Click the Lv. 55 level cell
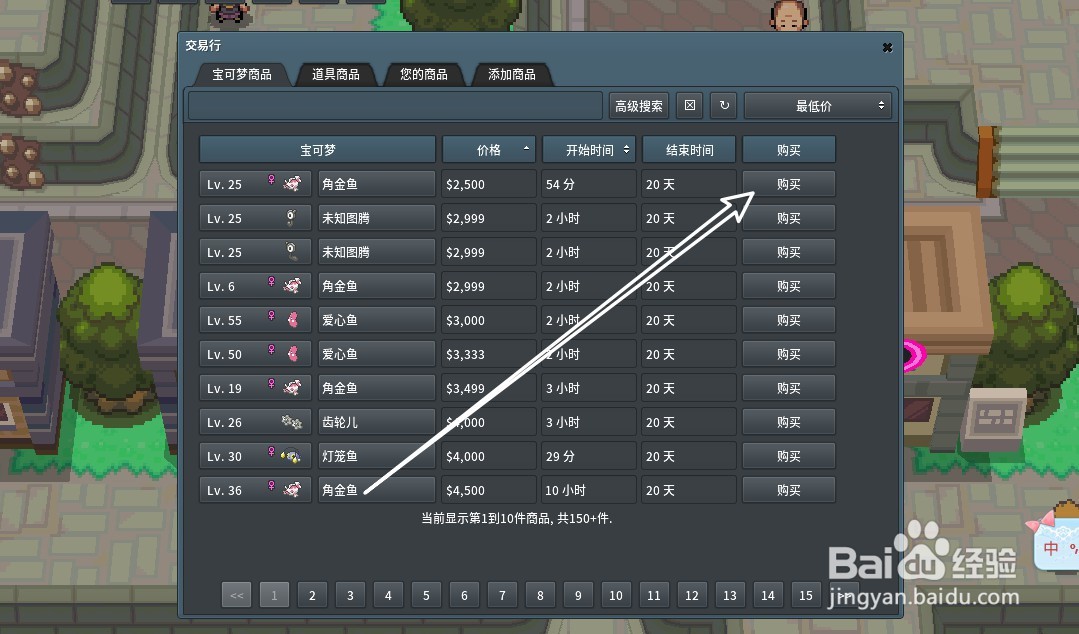Screen dimensions: 1079x634 point(255,319)
